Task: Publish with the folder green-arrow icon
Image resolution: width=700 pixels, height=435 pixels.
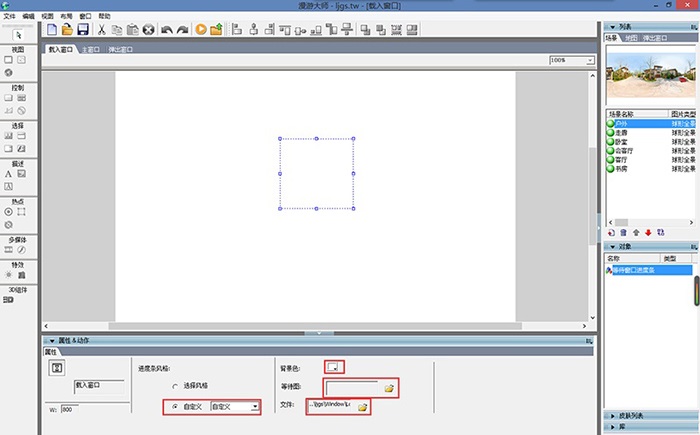Action: (x=217, y=29)
